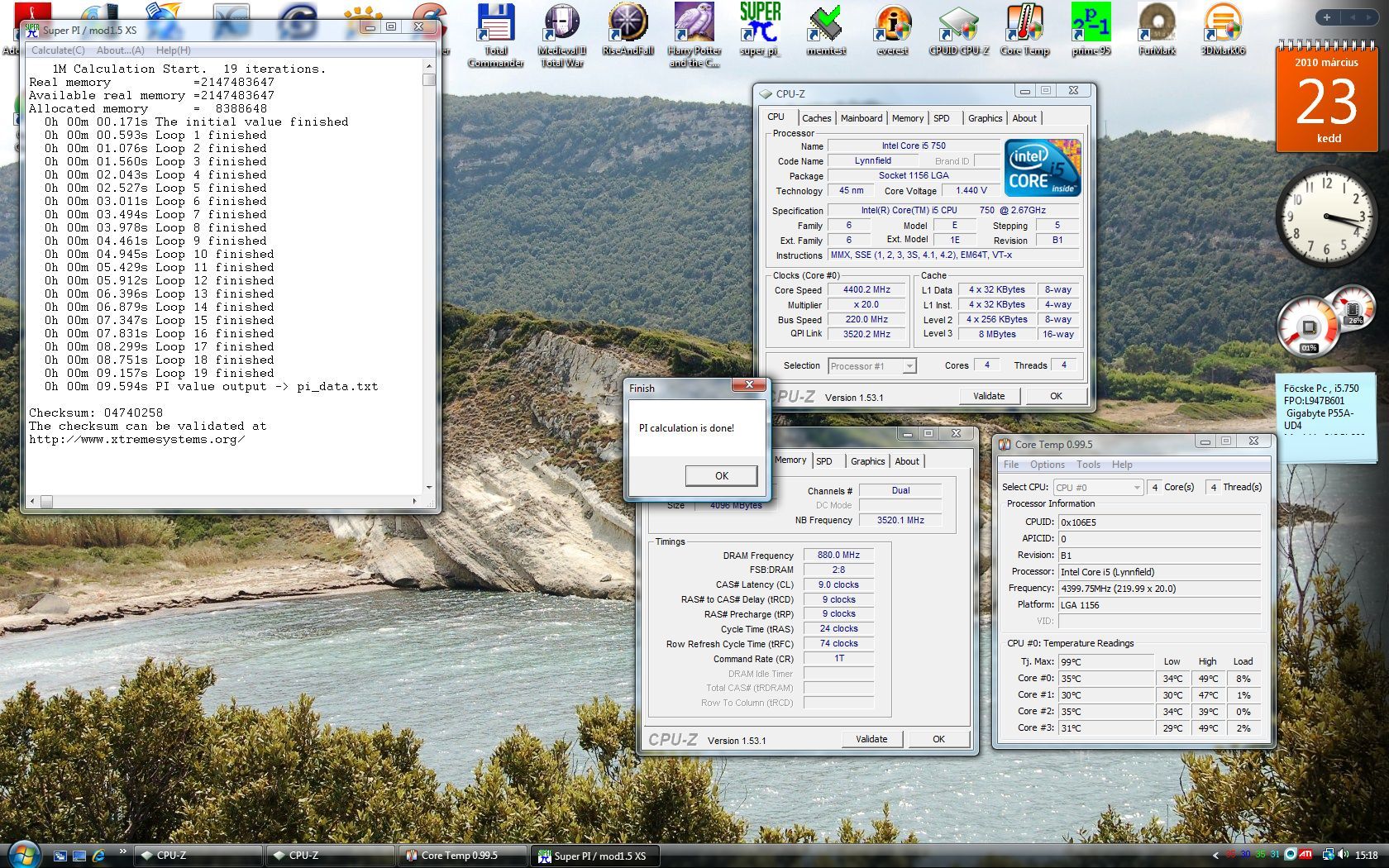The width and height of the screenshot is (1389, 868).
Task: Click the ATI tray icon
Action: point(1305,855)
